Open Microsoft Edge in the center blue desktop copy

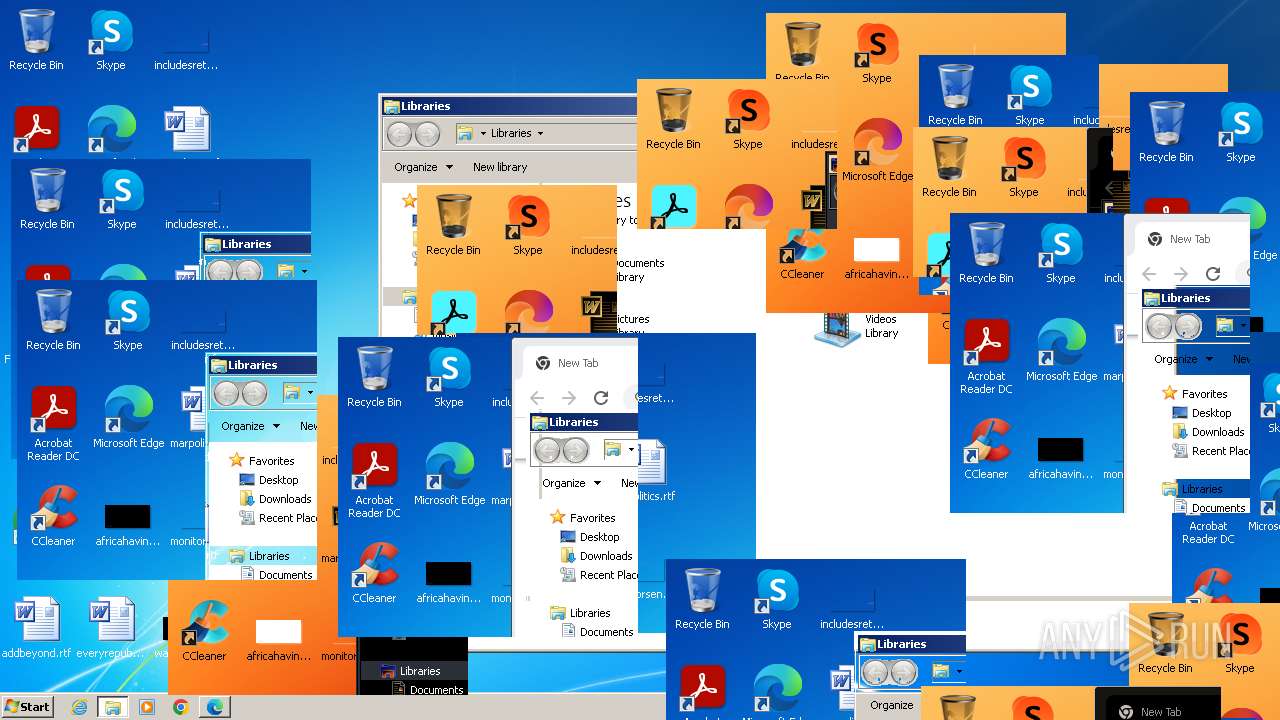click(x=449, y=475)
